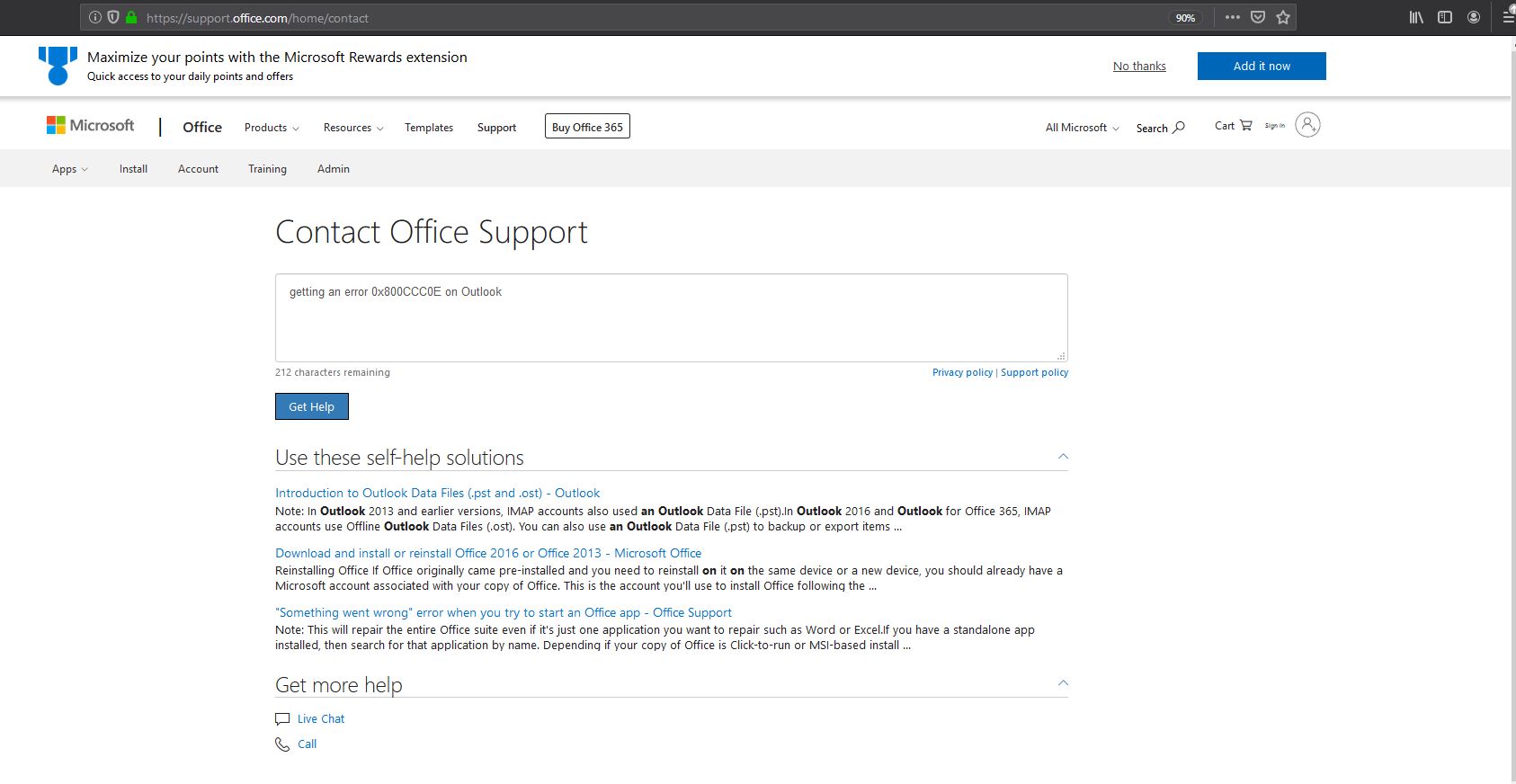Click the Live Chat speech bubble icon

point(282,719)
